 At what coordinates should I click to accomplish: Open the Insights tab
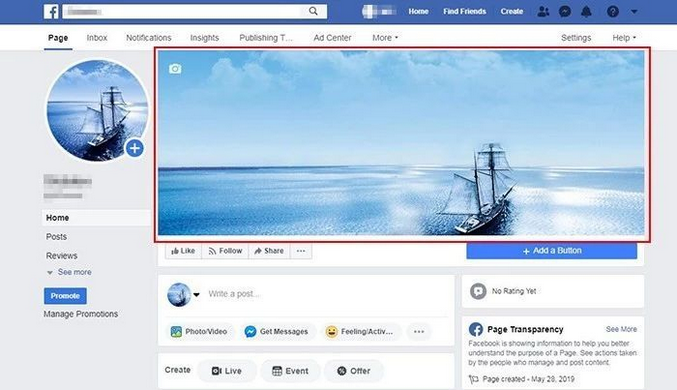(x=205, y=38)
